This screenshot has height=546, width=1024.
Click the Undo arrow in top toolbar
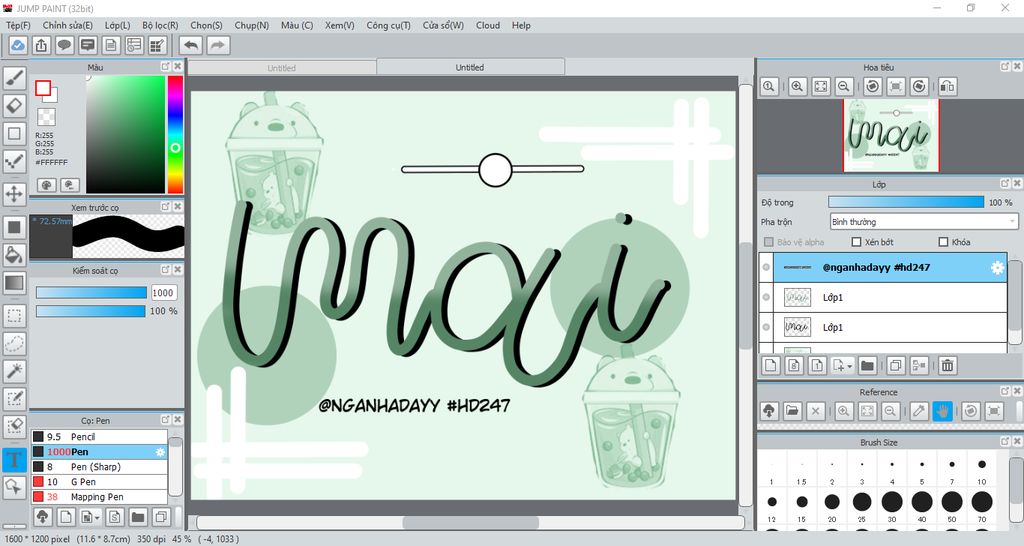coord(191,46)
